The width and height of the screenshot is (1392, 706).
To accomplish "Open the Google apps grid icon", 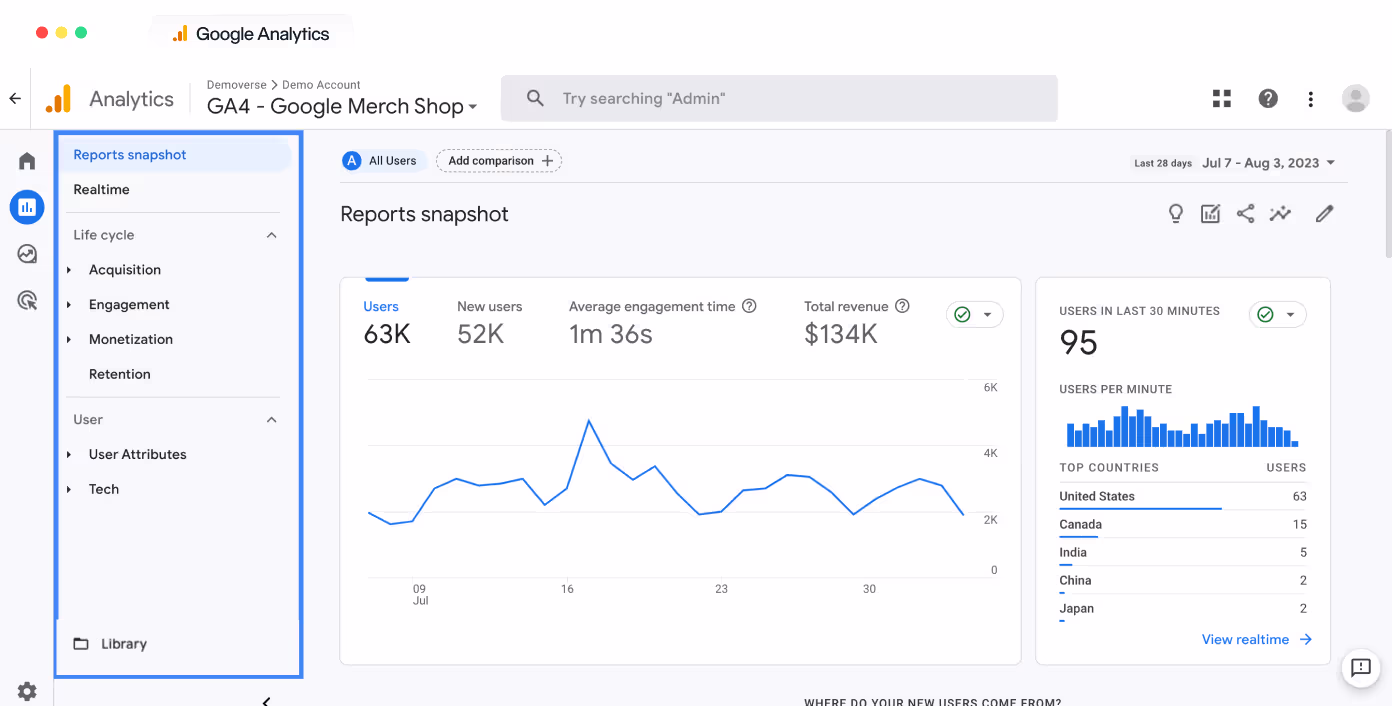I will [x=1221, y=98].
